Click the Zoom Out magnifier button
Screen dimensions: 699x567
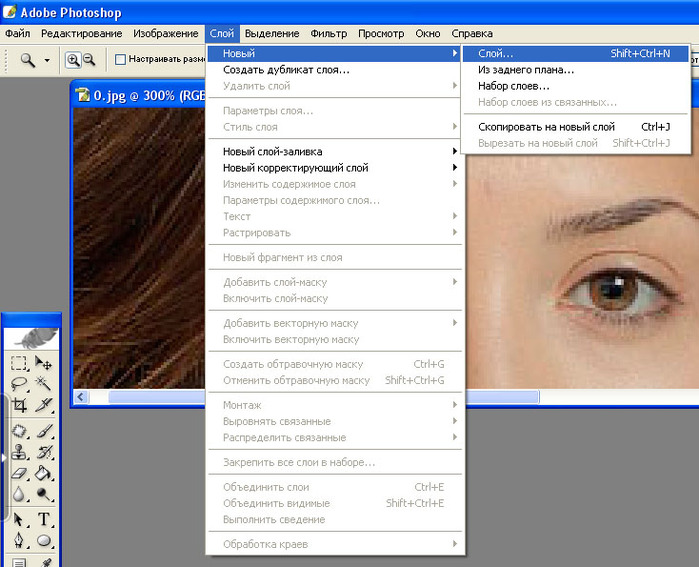(89, 60)
